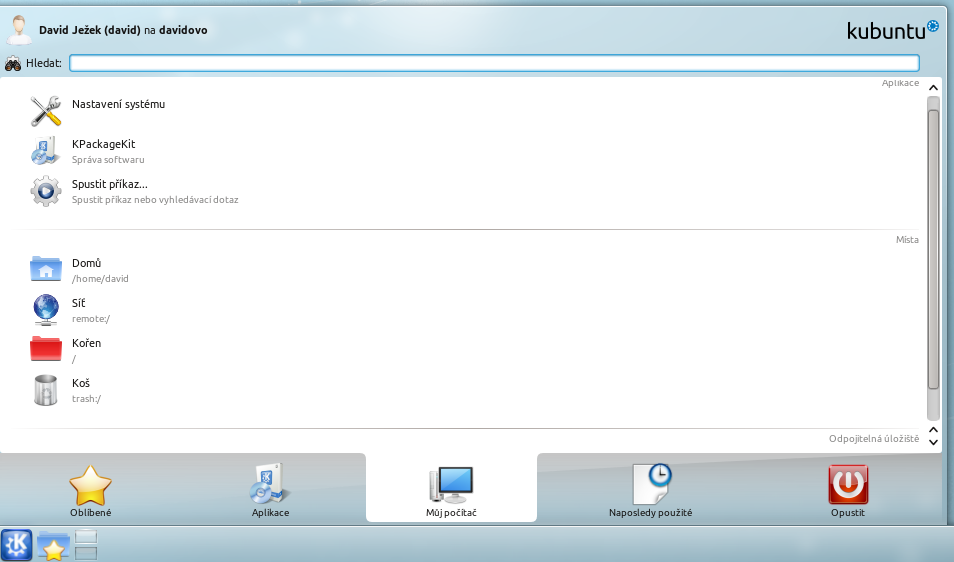
Task: Select the KPackageKit entry label
Action: click(x=103, y=144)
